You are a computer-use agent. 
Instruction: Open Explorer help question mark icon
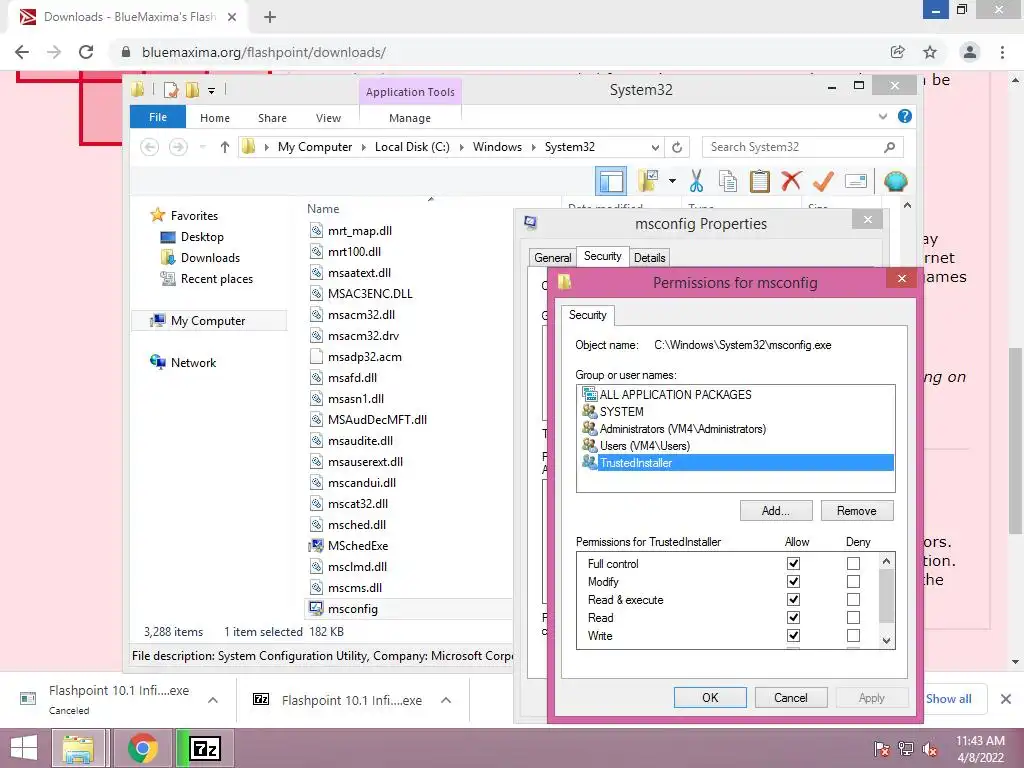(904, 116)
